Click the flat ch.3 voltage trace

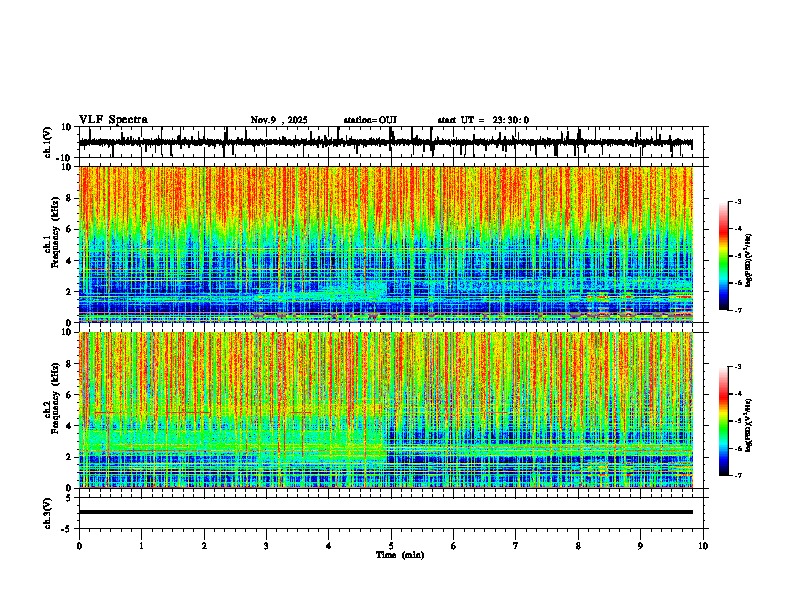point(386,512)
